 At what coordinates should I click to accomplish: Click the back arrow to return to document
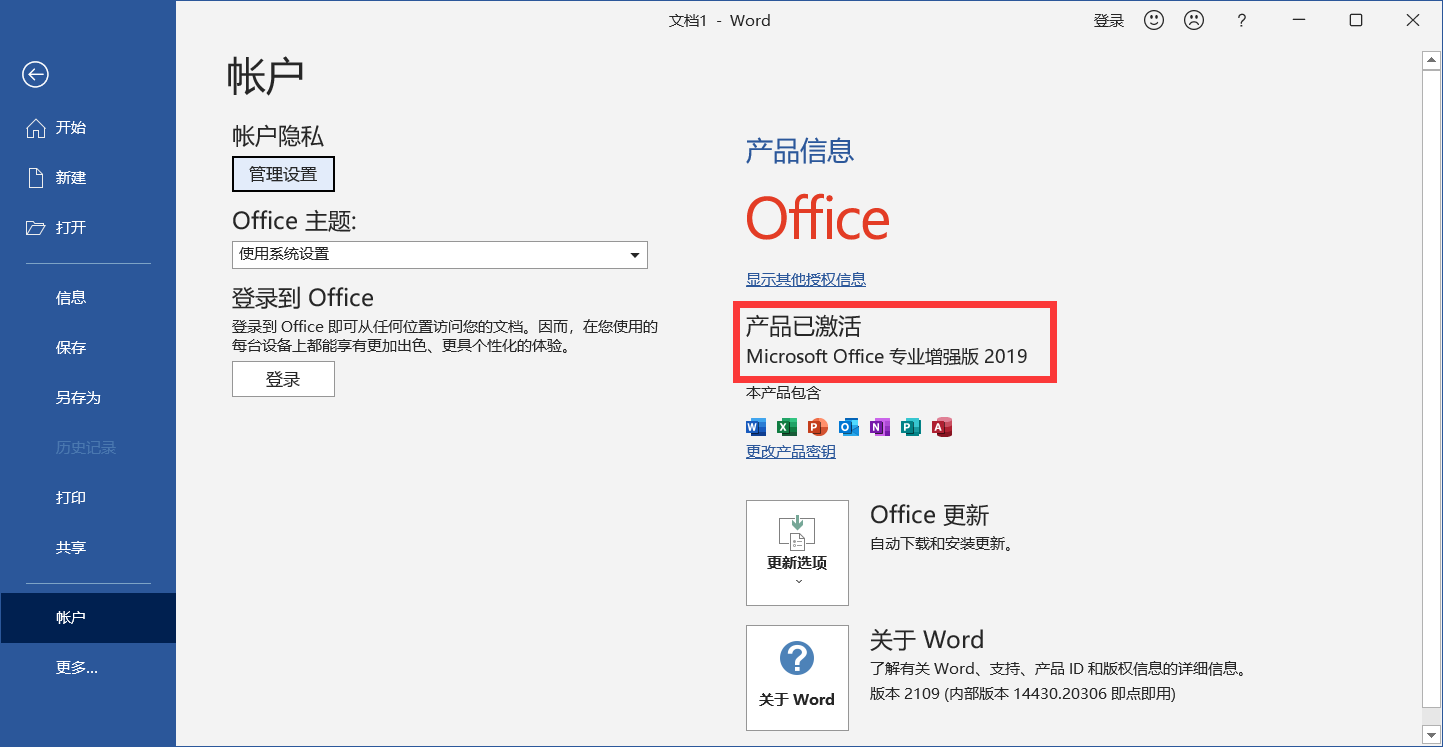36,74
